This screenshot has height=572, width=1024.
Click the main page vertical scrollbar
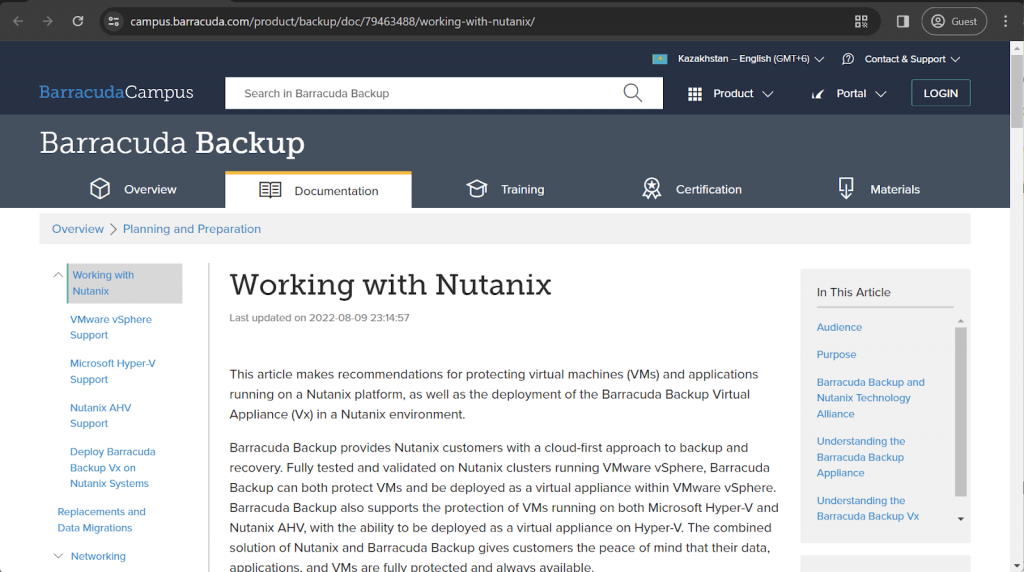1017,91
